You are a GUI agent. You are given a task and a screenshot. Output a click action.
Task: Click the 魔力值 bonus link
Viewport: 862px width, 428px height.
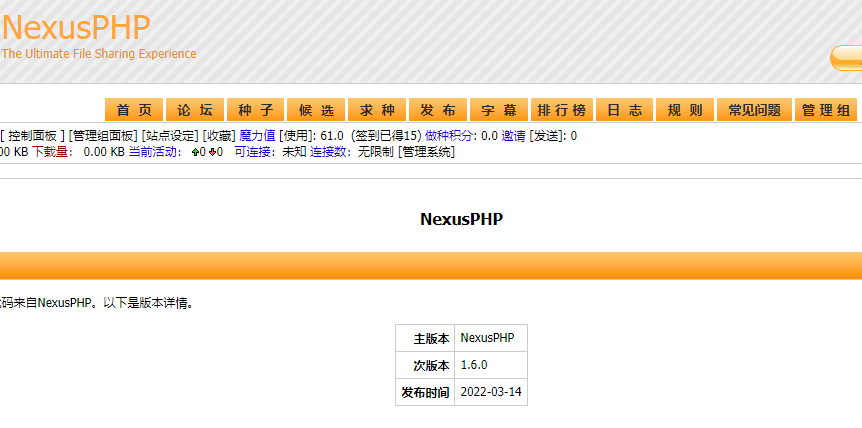257,136
